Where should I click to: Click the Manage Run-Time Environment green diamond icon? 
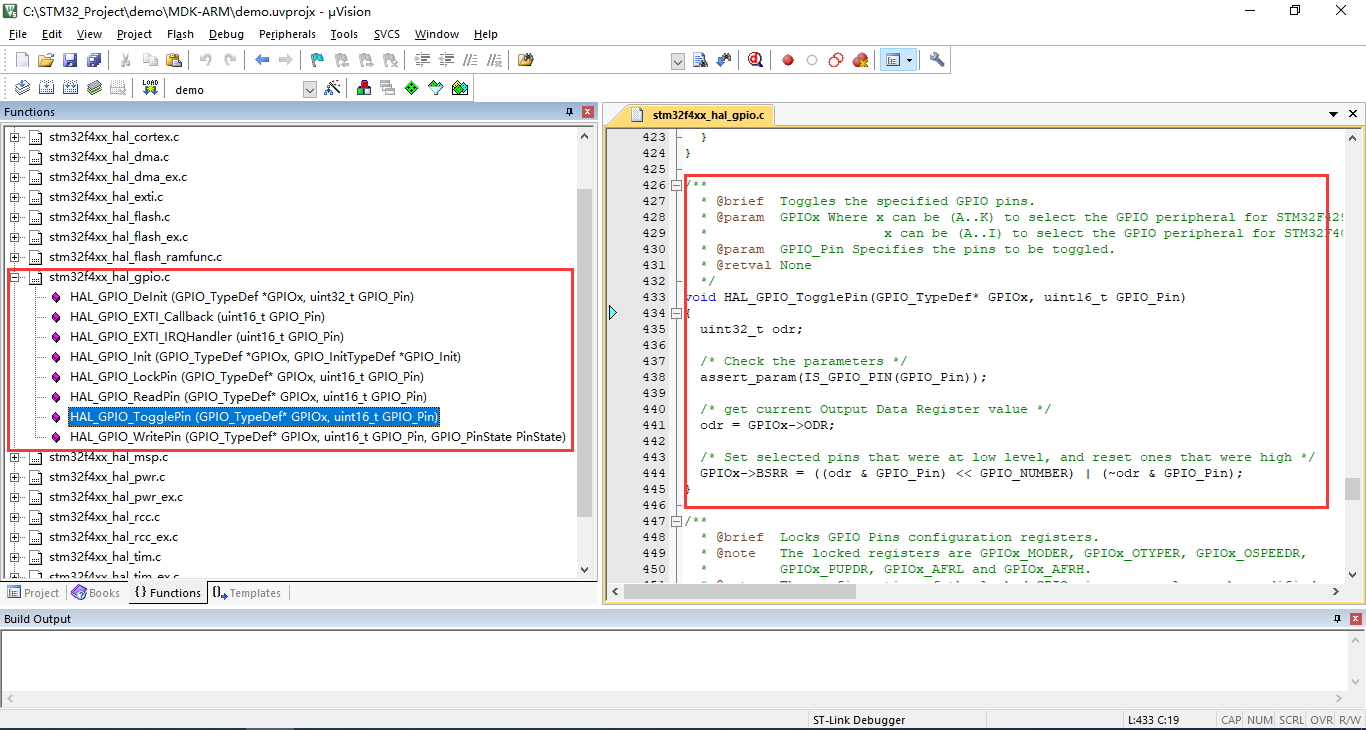(411, 88)
